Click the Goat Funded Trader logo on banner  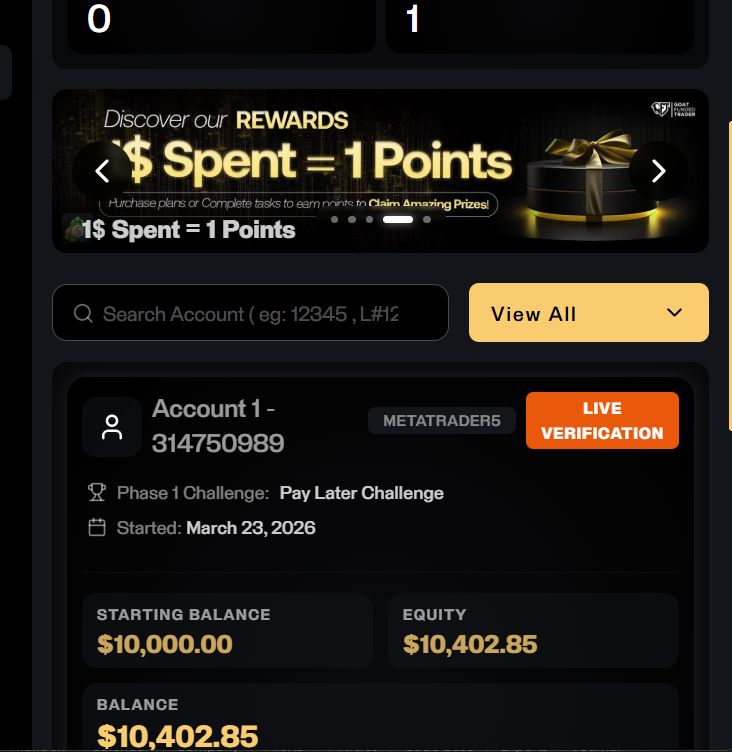pyautogui.click(x=673, y=110)
